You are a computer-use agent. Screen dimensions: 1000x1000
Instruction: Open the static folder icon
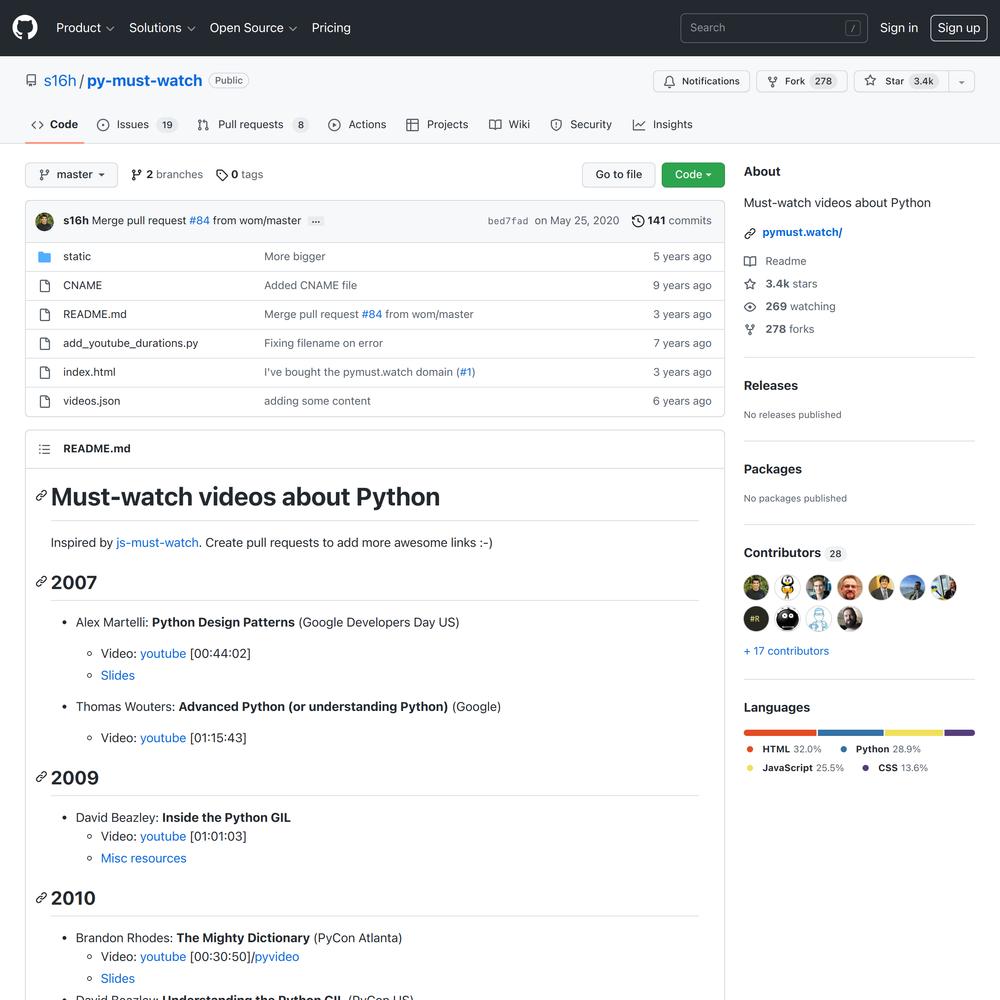click(45, 256)
